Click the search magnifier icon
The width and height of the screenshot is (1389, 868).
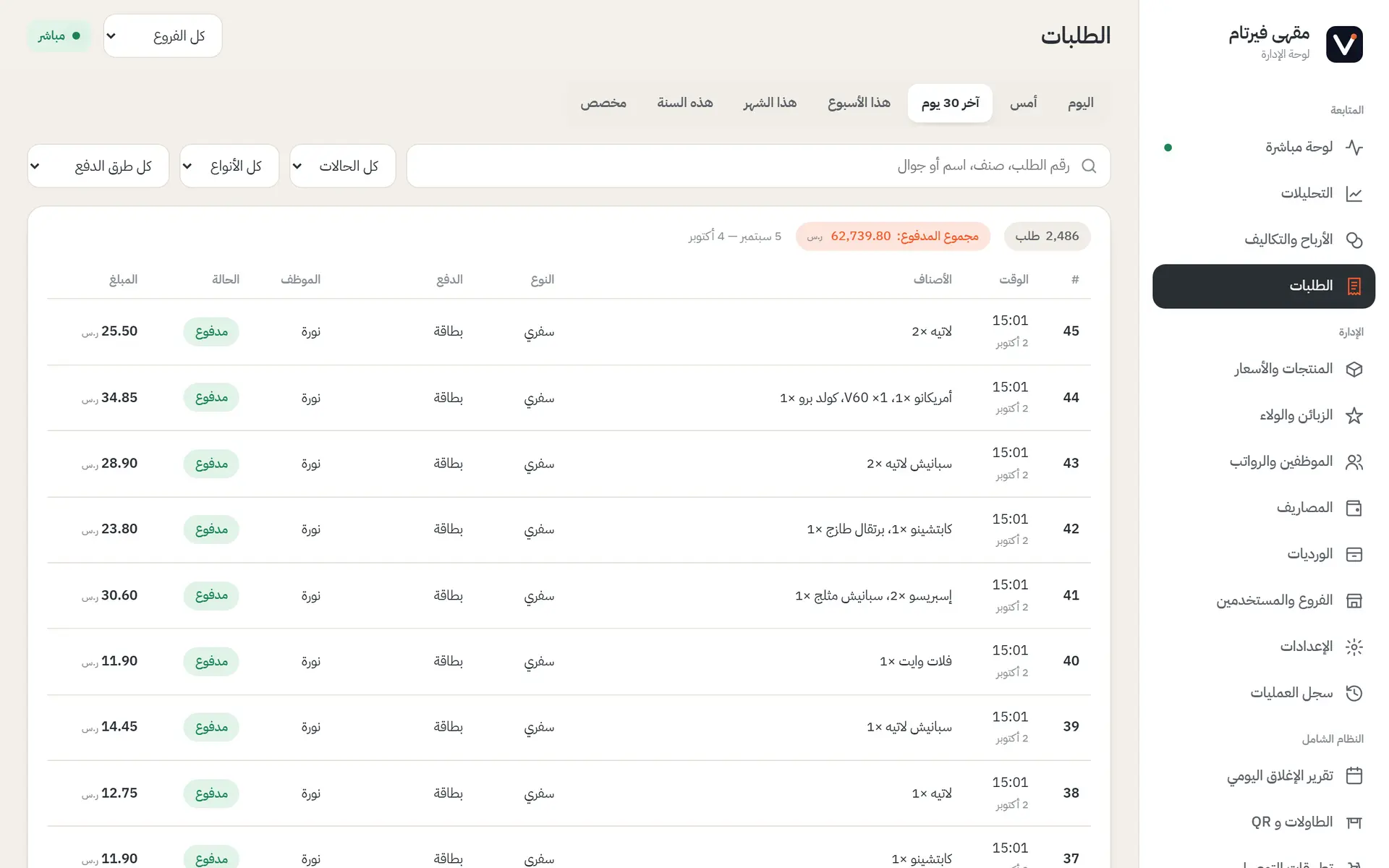point(1089,166)
